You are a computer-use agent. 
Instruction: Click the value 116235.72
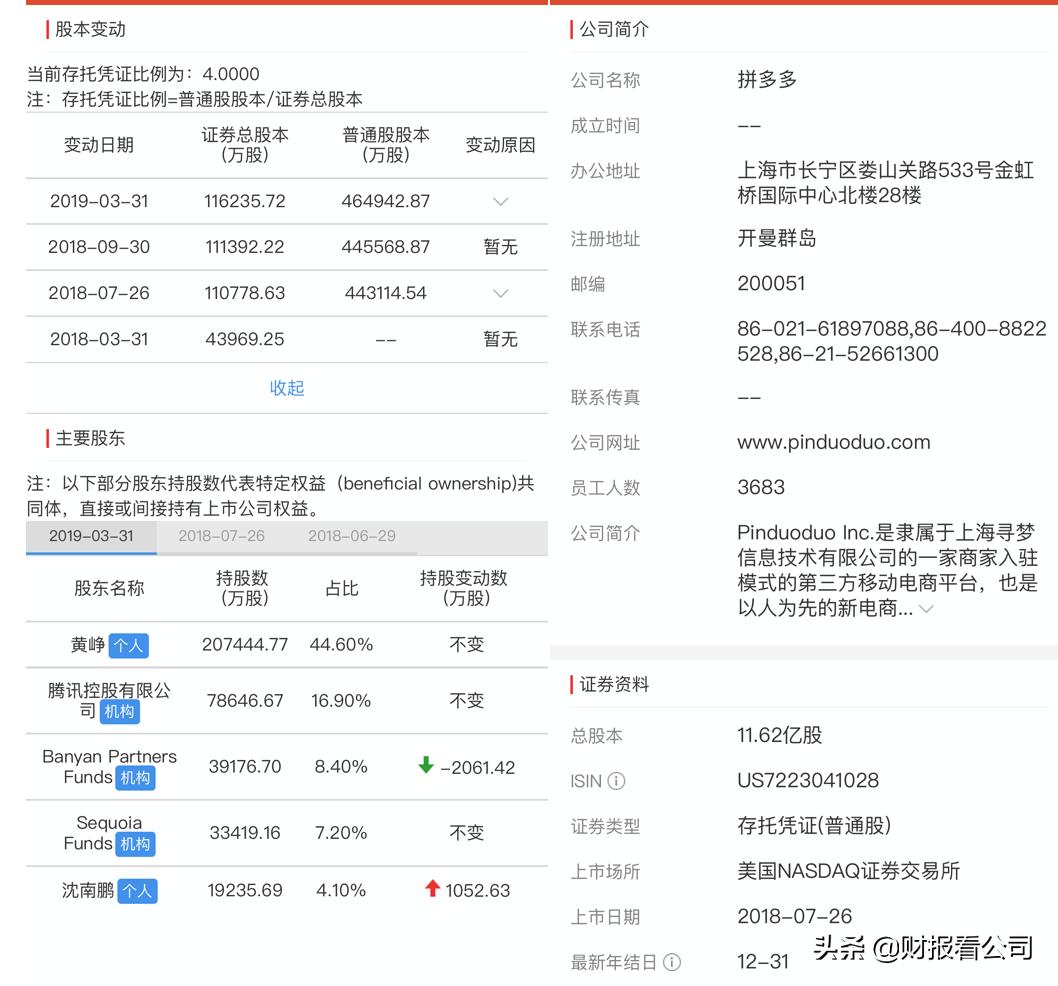(244, 201)
